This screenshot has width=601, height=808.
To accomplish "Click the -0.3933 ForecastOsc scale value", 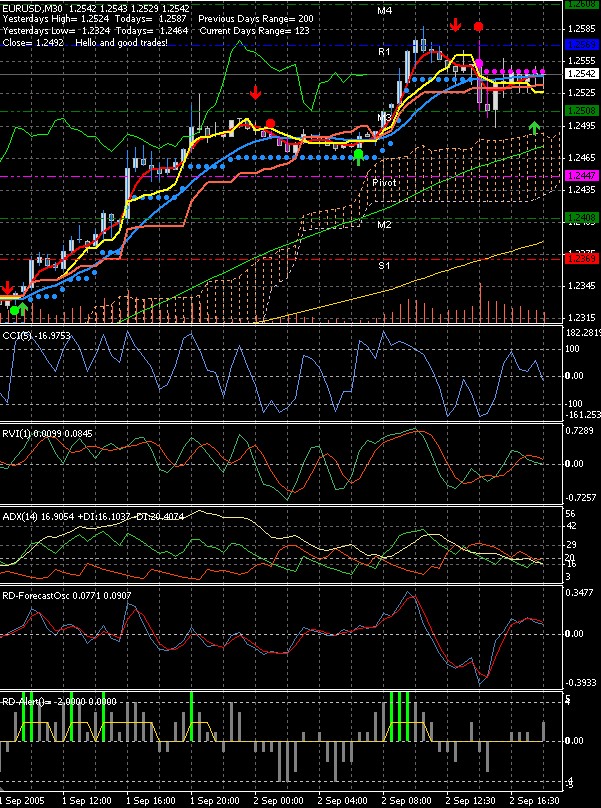I will pyautogui.click(x=582, y=682).
